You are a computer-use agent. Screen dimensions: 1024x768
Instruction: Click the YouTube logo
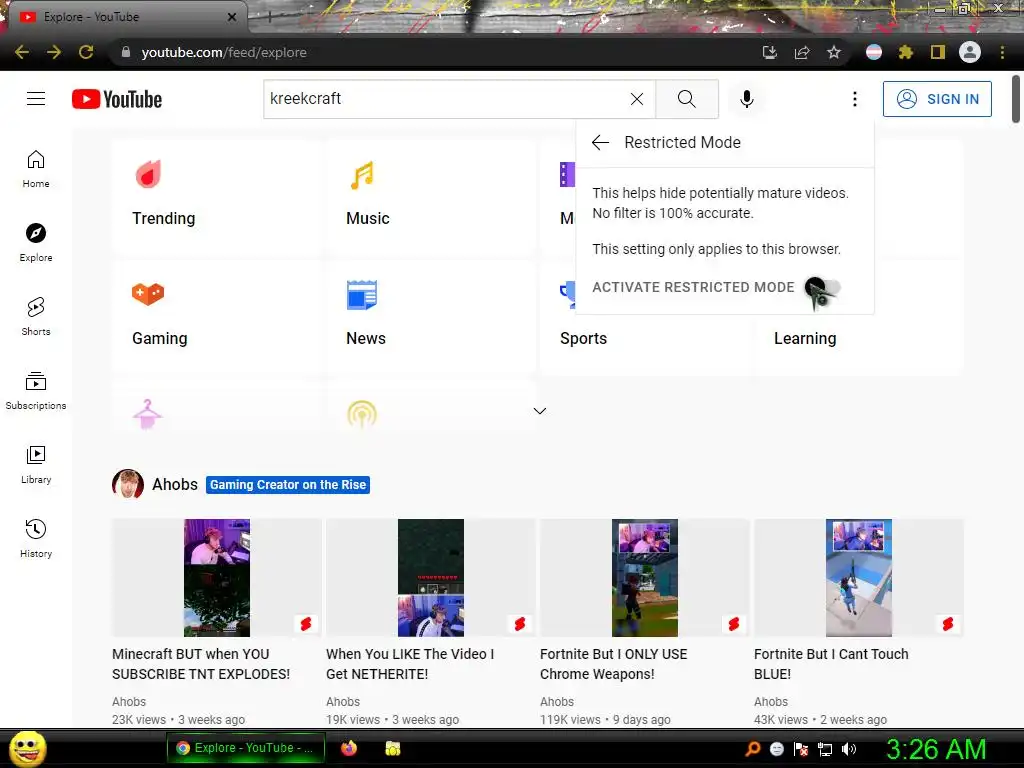click(117, 99)
